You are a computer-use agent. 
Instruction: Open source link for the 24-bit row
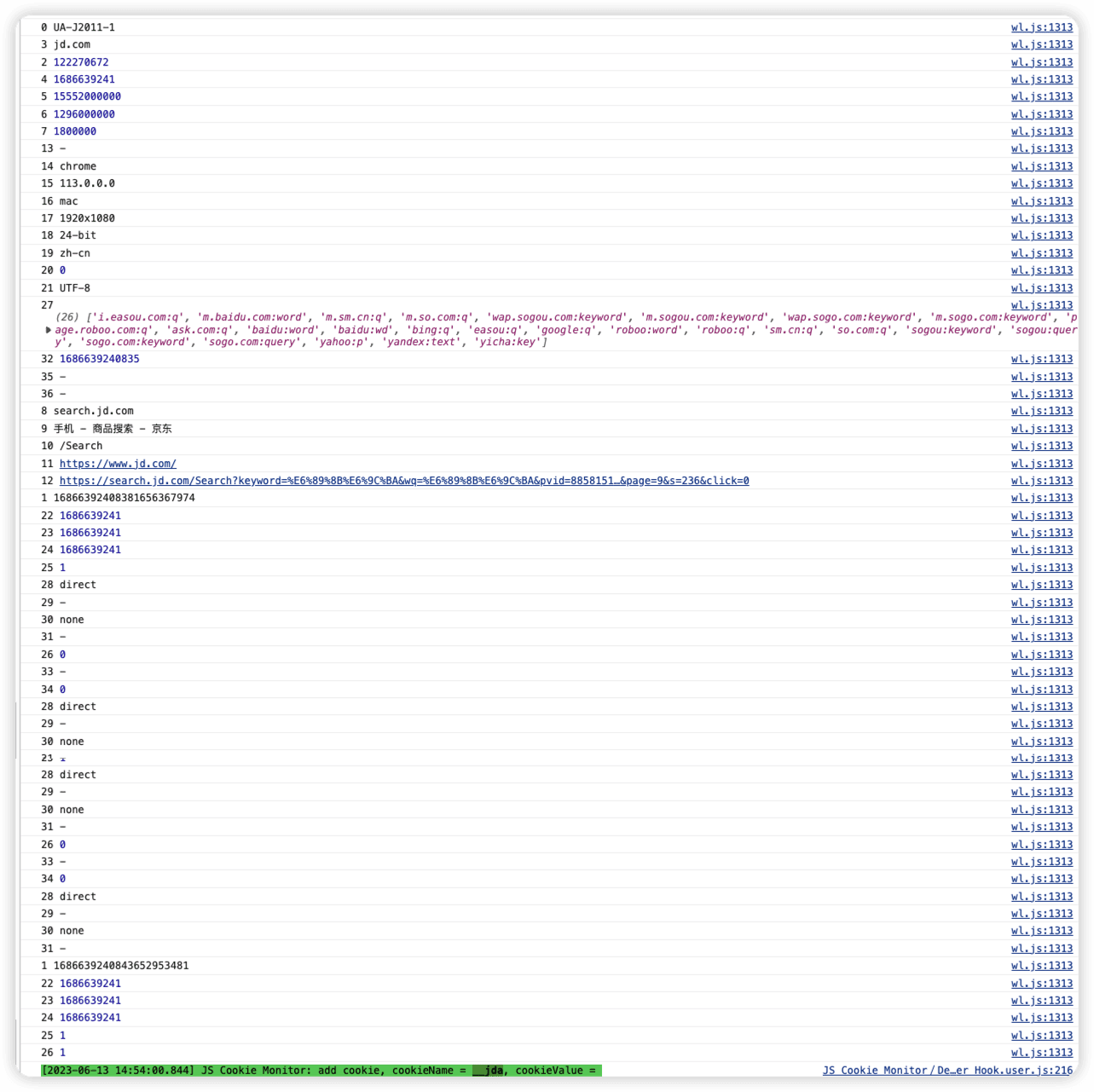[1041, 235]
